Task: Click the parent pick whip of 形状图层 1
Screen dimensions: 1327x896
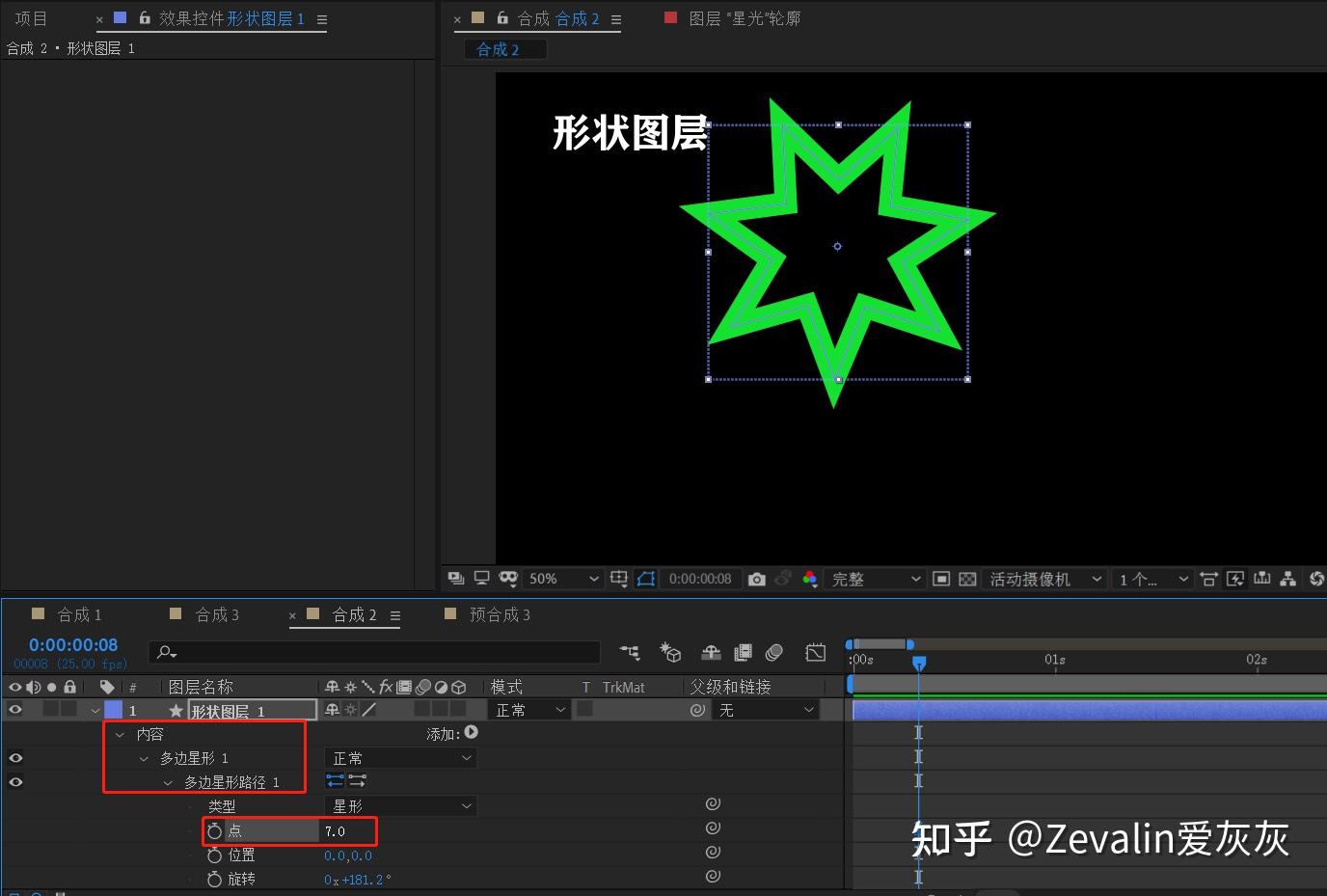Action: point(697,710)
